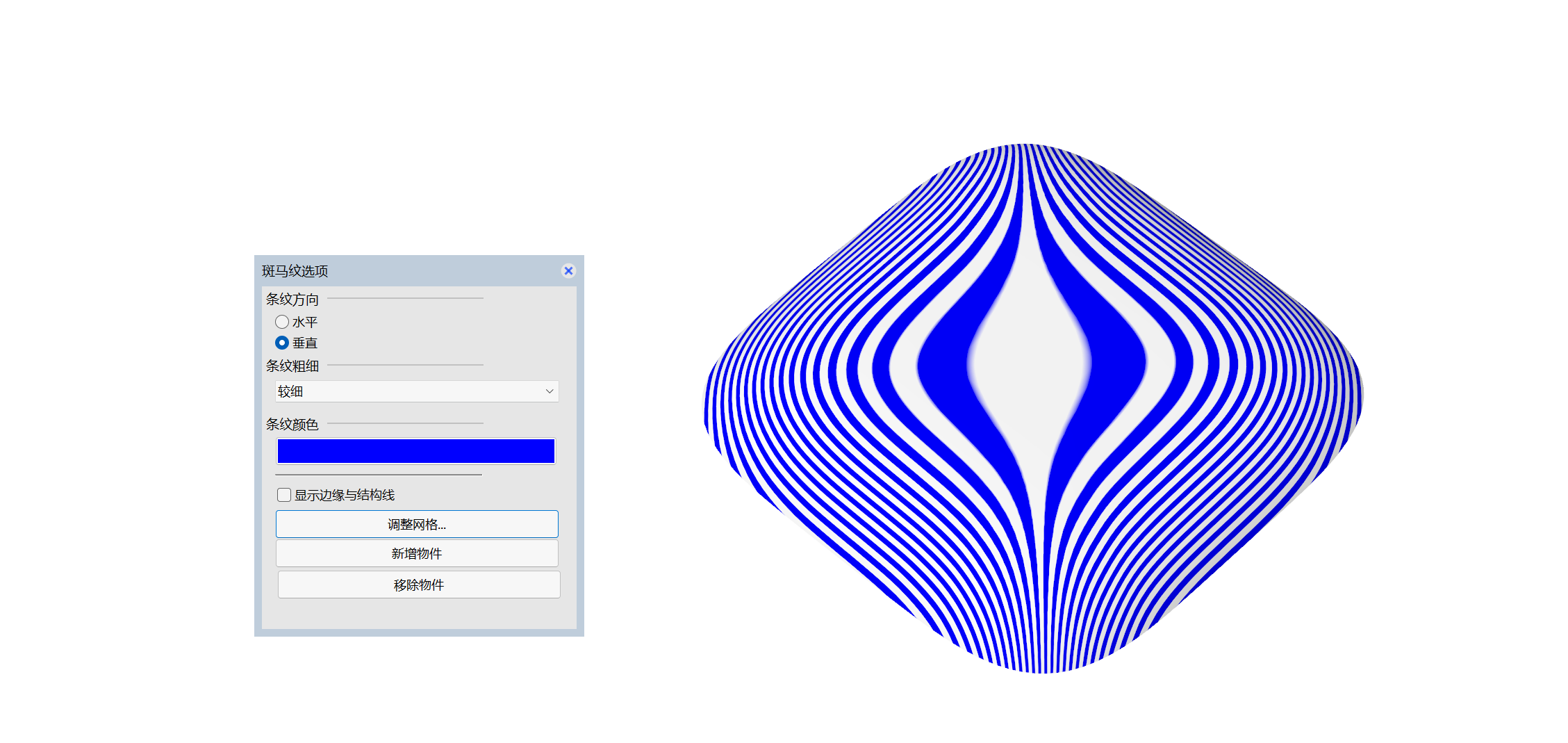Close the 斑马纹选项 dialog with the X icon
The height and width of the screenshot is (743, 1568).
click(x=569, y=271)
